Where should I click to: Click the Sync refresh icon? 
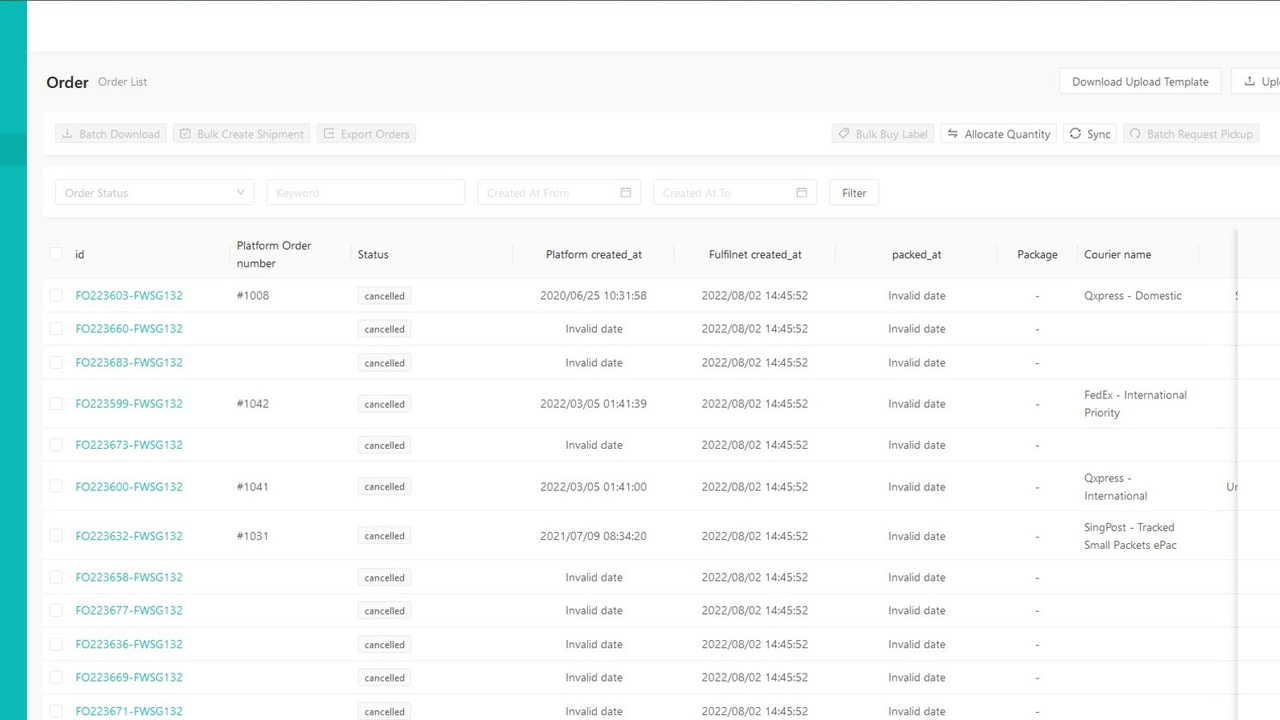pyautogui.click(x=1074, y=133)
